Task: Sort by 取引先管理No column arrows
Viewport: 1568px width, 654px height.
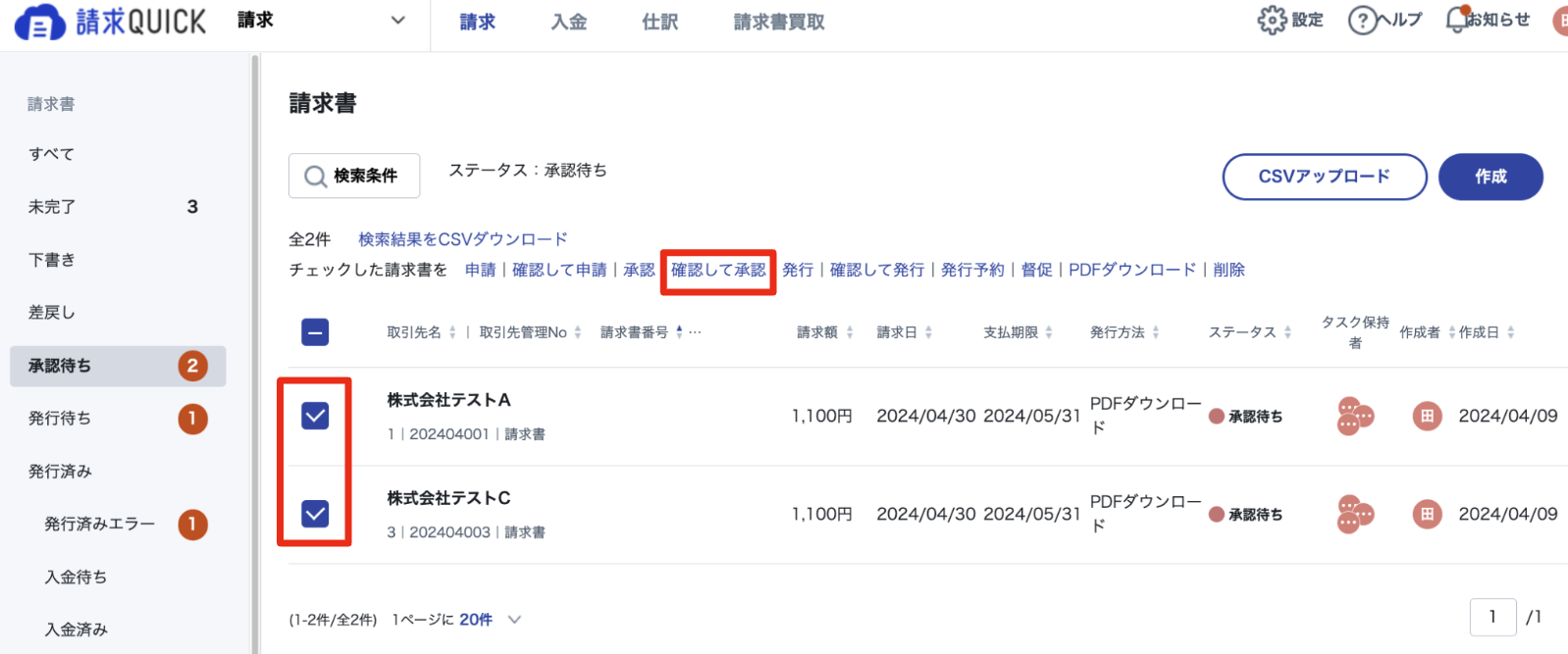Action: pos(578,332)
